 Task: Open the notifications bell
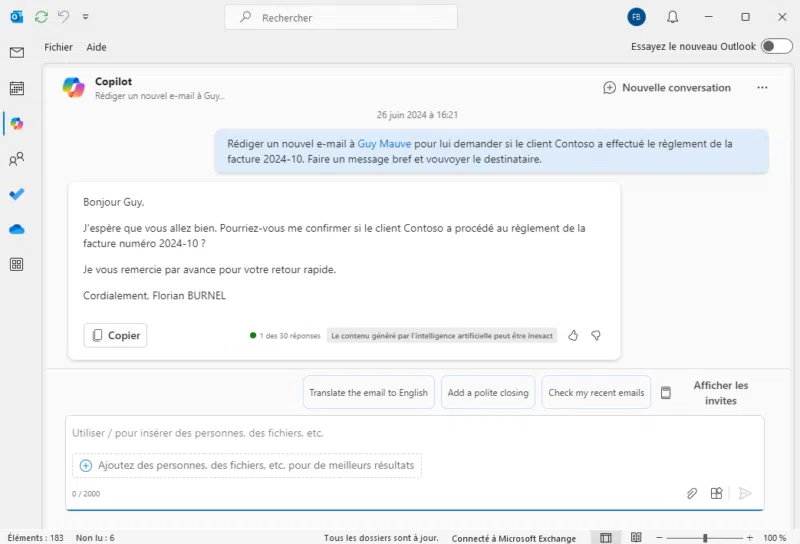tap(672, 17)
